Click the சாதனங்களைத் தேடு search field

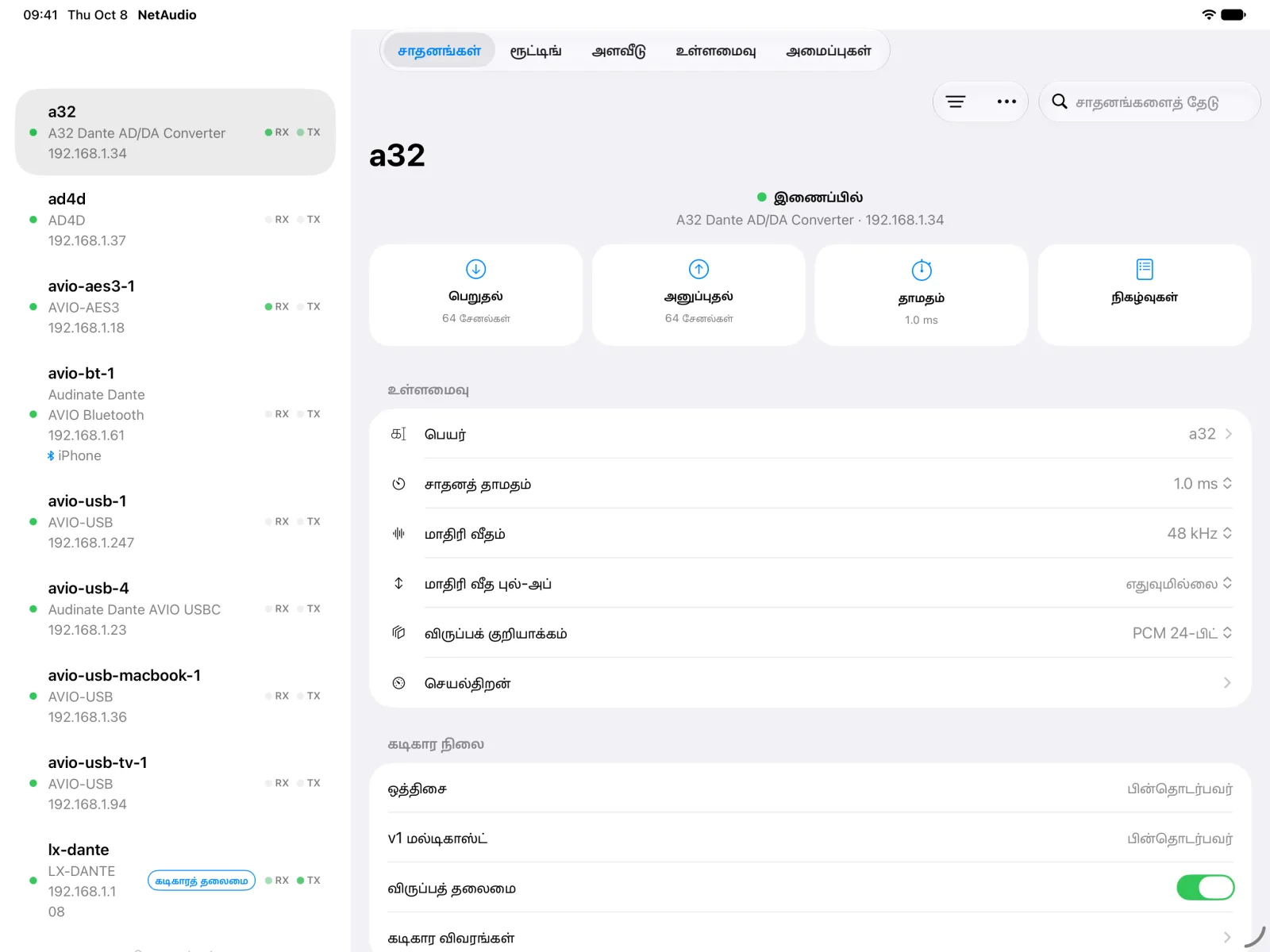pyautogui.click(x=1149, y=102)
